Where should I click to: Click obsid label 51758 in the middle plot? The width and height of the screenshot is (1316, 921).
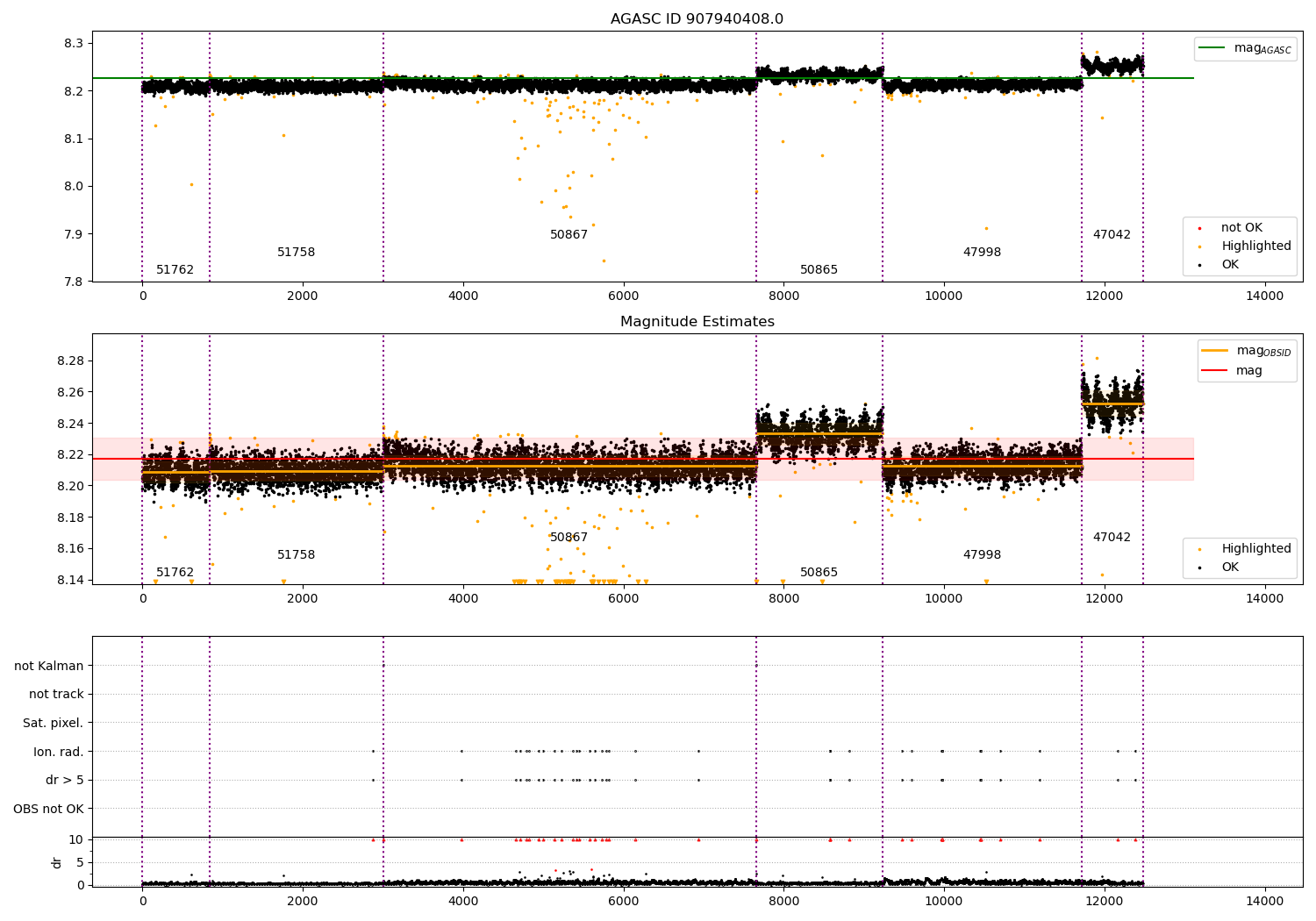click(x=297, y=555)
